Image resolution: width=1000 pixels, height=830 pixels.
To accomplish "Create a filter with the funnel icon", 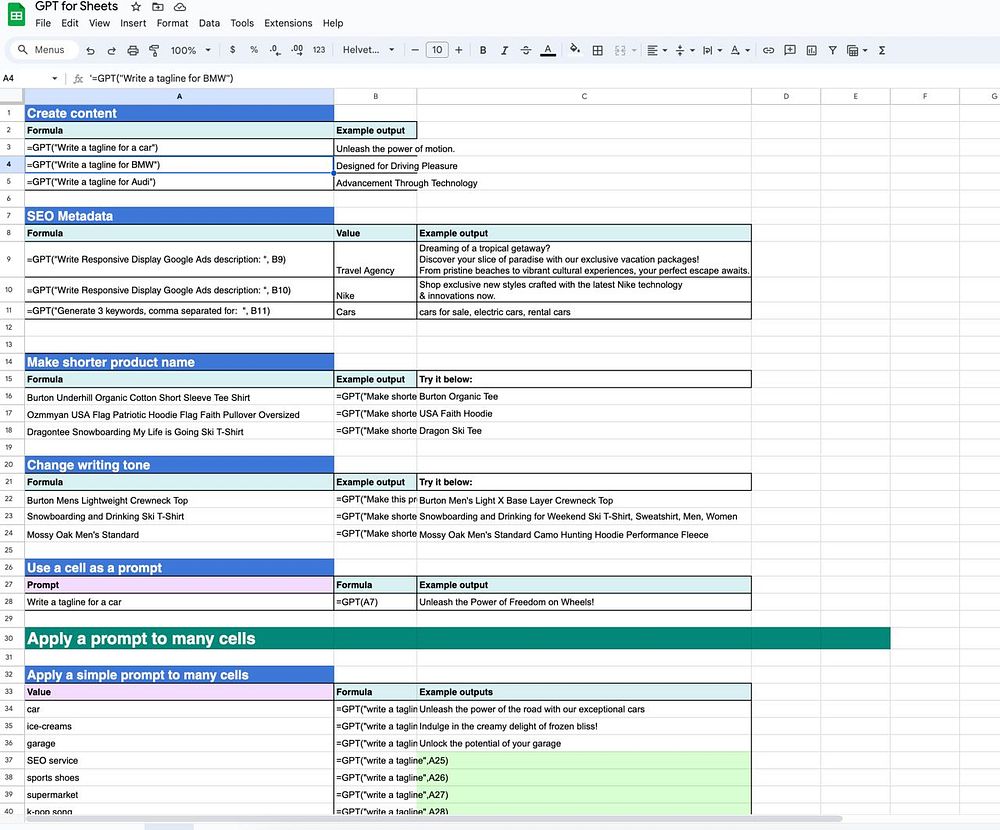I will [x=830, y=50].
